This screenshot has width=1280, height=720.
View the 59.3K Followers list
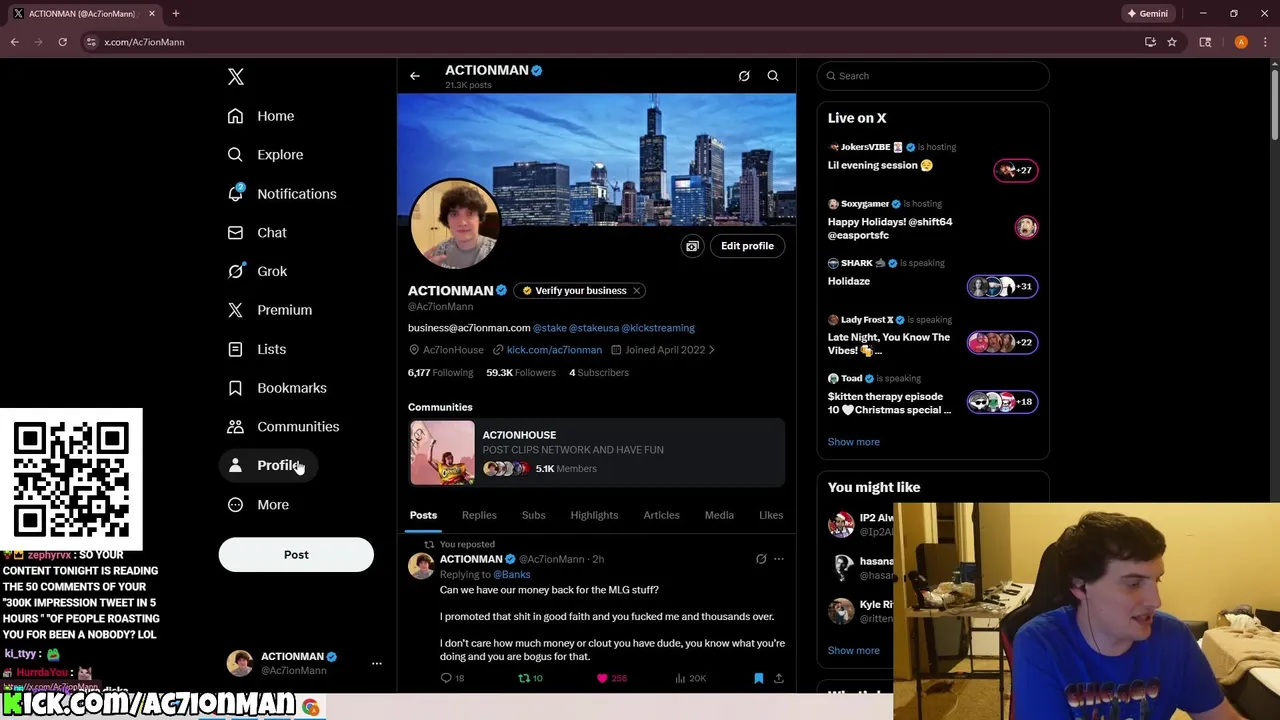tap(521, 373)
